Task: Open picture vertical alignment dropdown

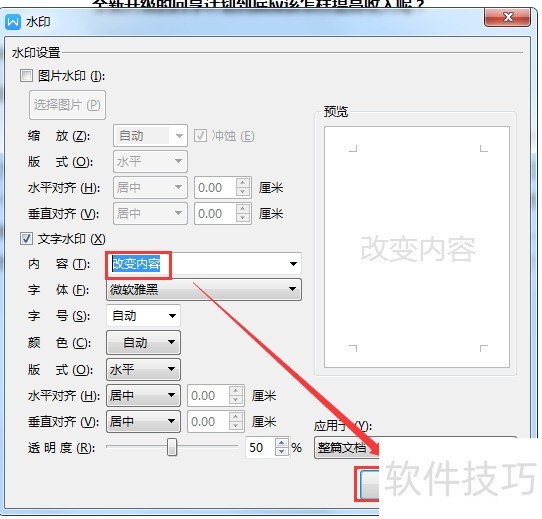Action: tap(150, 213)
